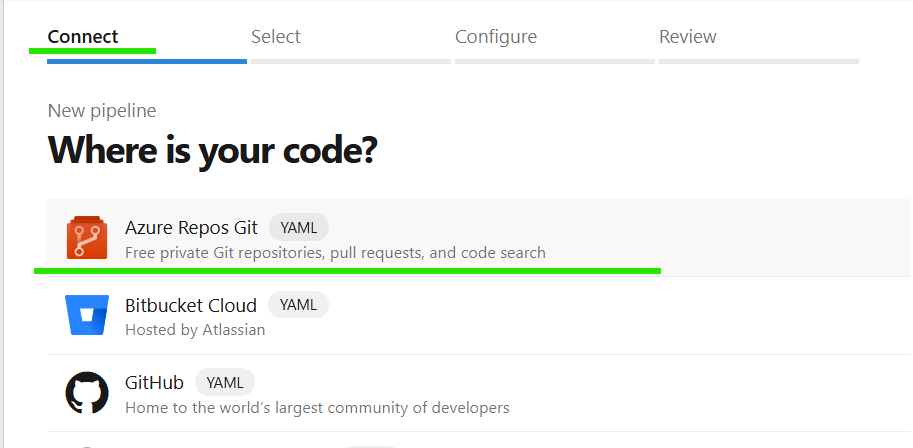Click 'Home to the world's largest community' text
Screen dimensions: 913x448
(317, 407)
